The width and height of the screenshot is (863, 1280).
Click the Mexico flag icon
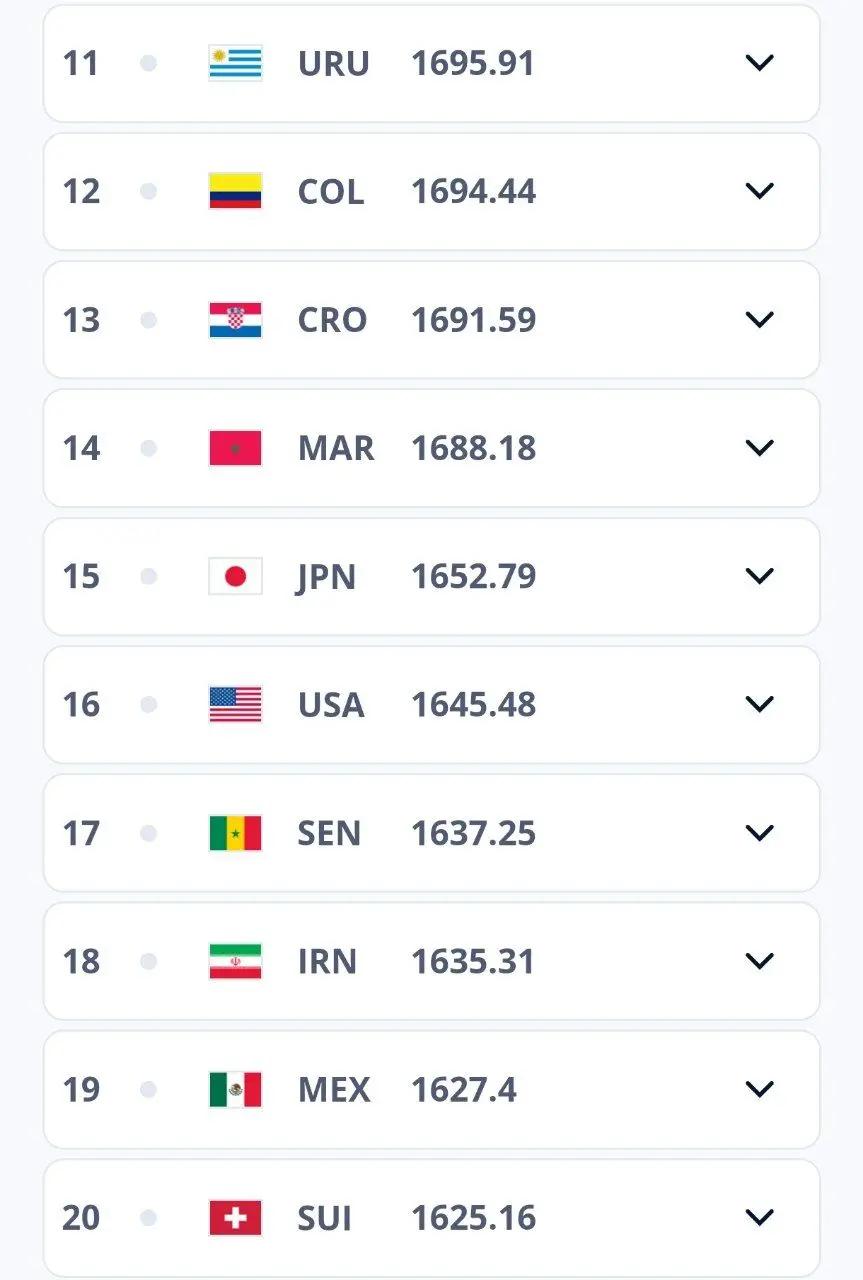[235, 1089]
